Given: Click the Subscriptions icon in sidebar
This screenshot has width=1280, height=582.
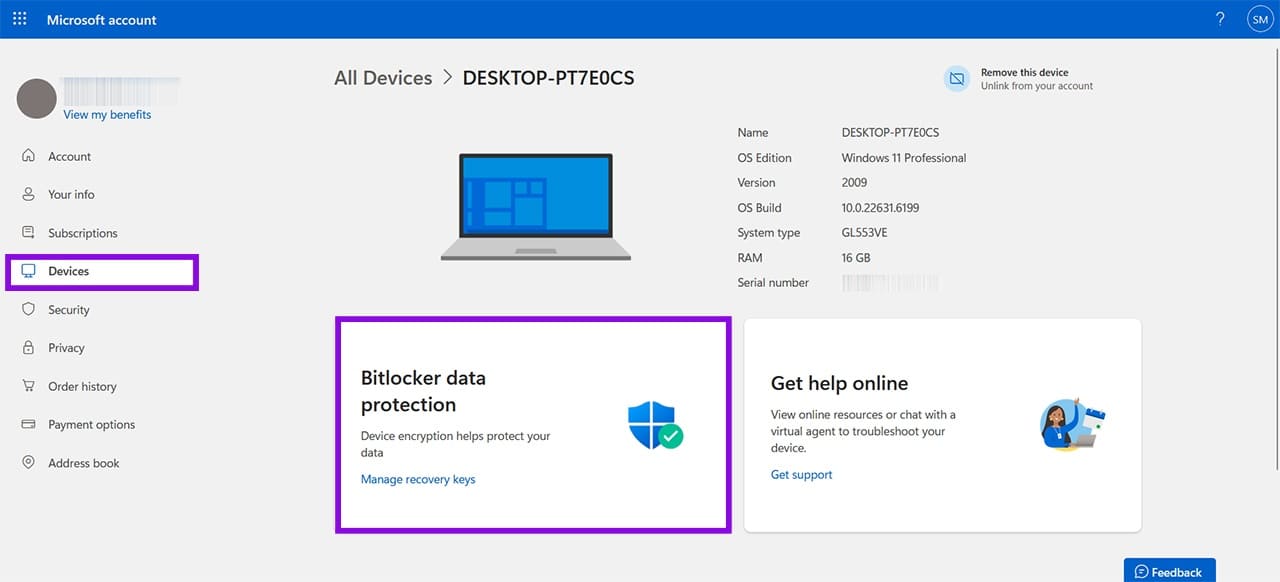Looking at the screenshot, I should point(28,233).
